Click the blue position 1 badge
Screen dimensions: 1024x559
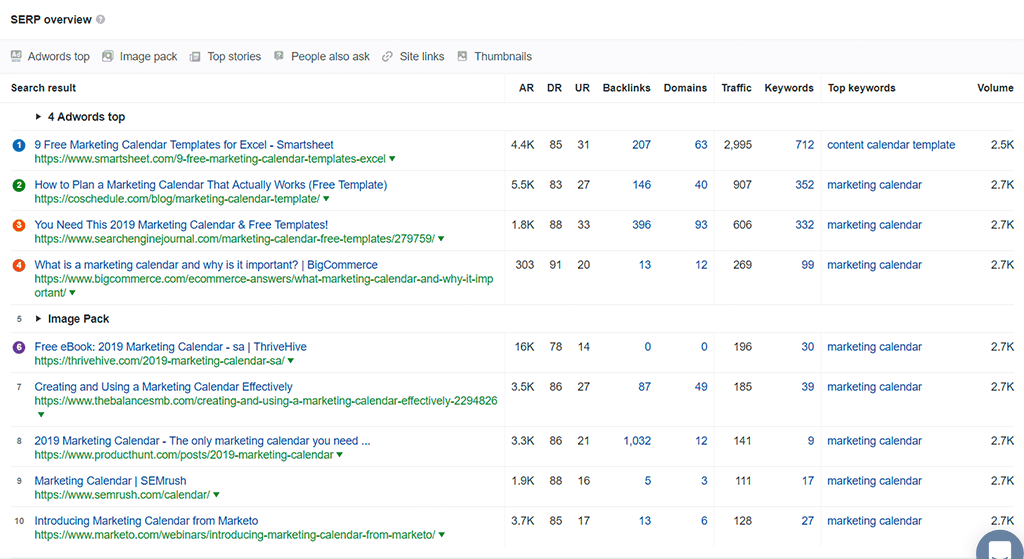point(19,145)
